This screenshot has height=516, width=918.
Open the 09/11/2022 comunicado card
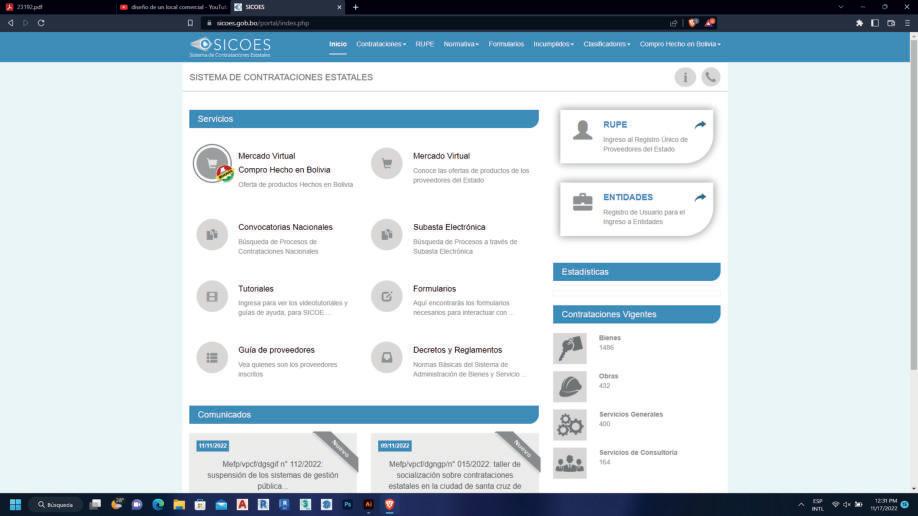(x=455, y=463)
